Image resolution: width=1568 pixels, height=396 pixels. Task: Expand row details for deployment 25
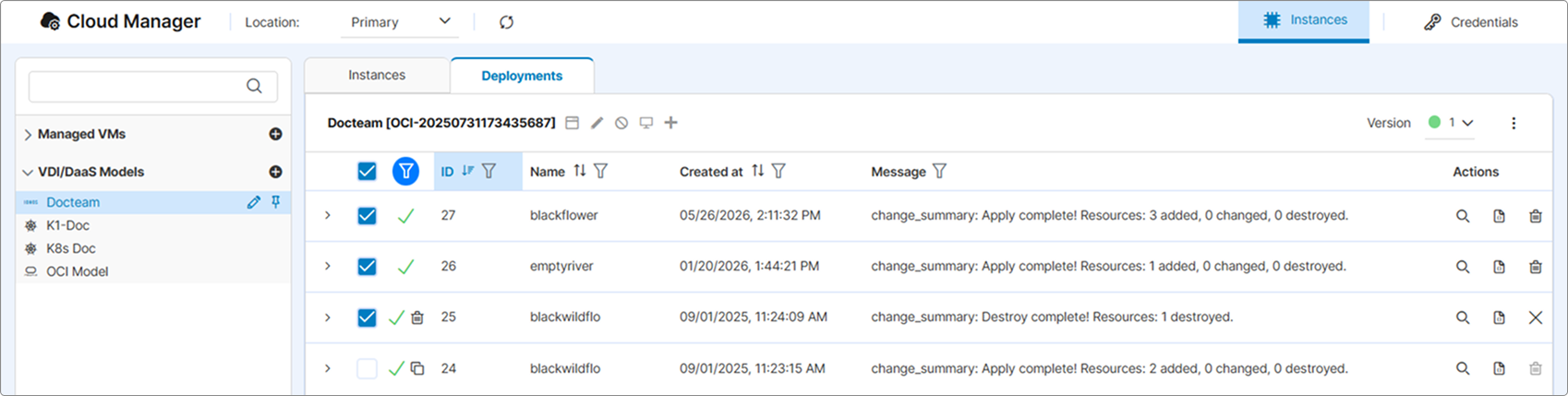[x=328, y=317]
